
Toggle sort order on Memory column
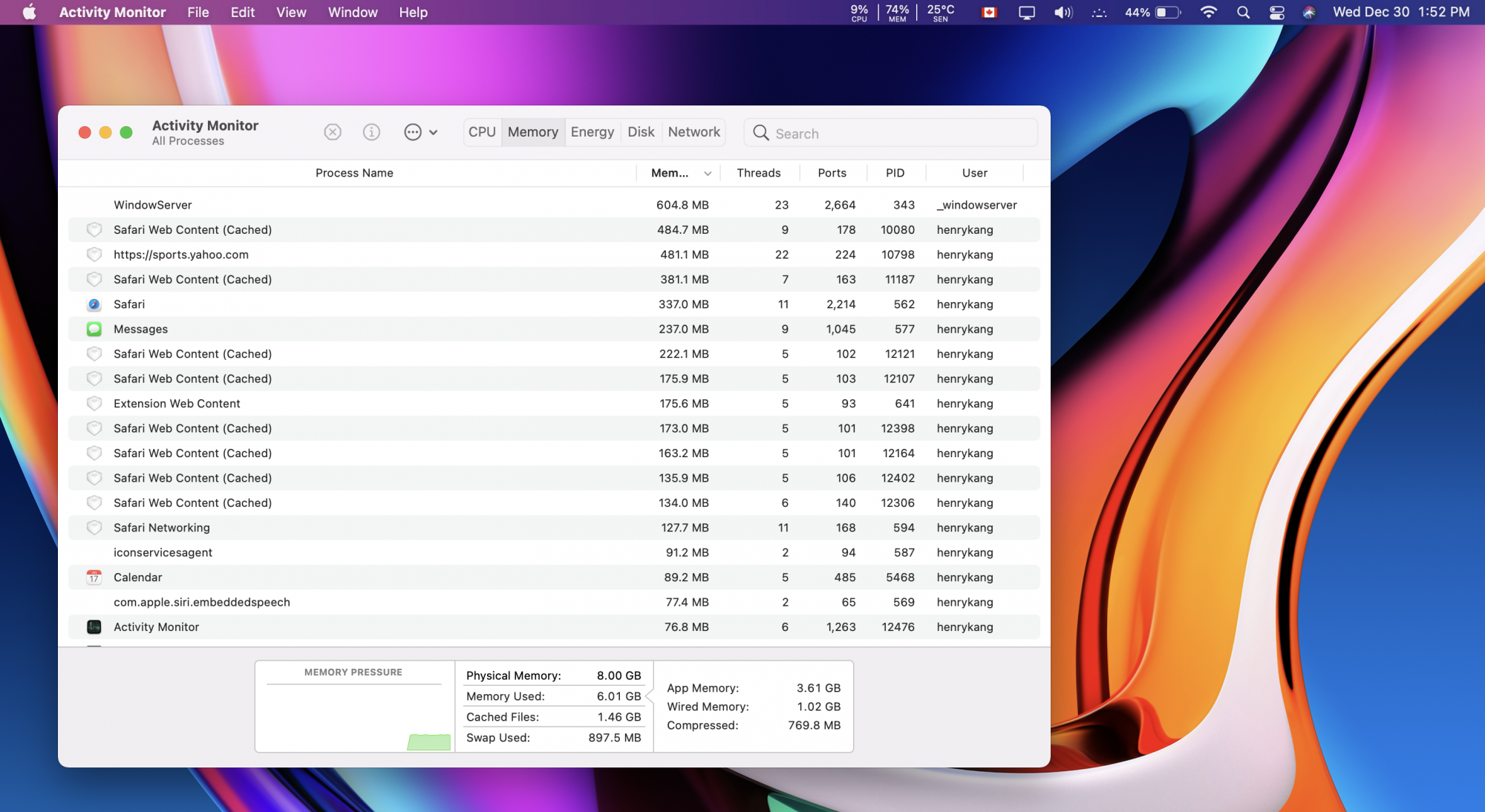[679, 173]
